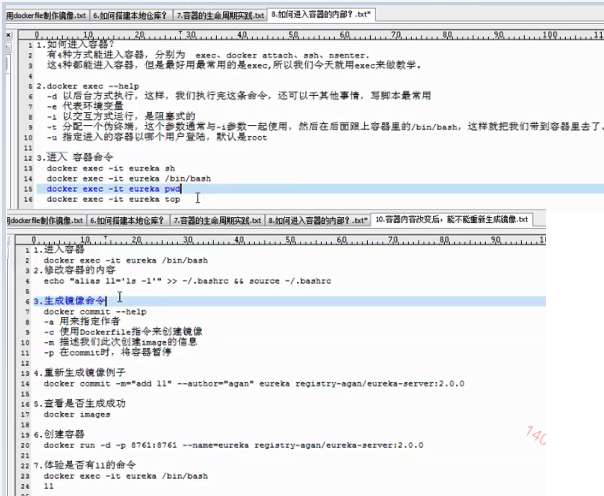Screen dimensions: 604x496
Task: Click heading '6.创建容器'
Action: 59,434
